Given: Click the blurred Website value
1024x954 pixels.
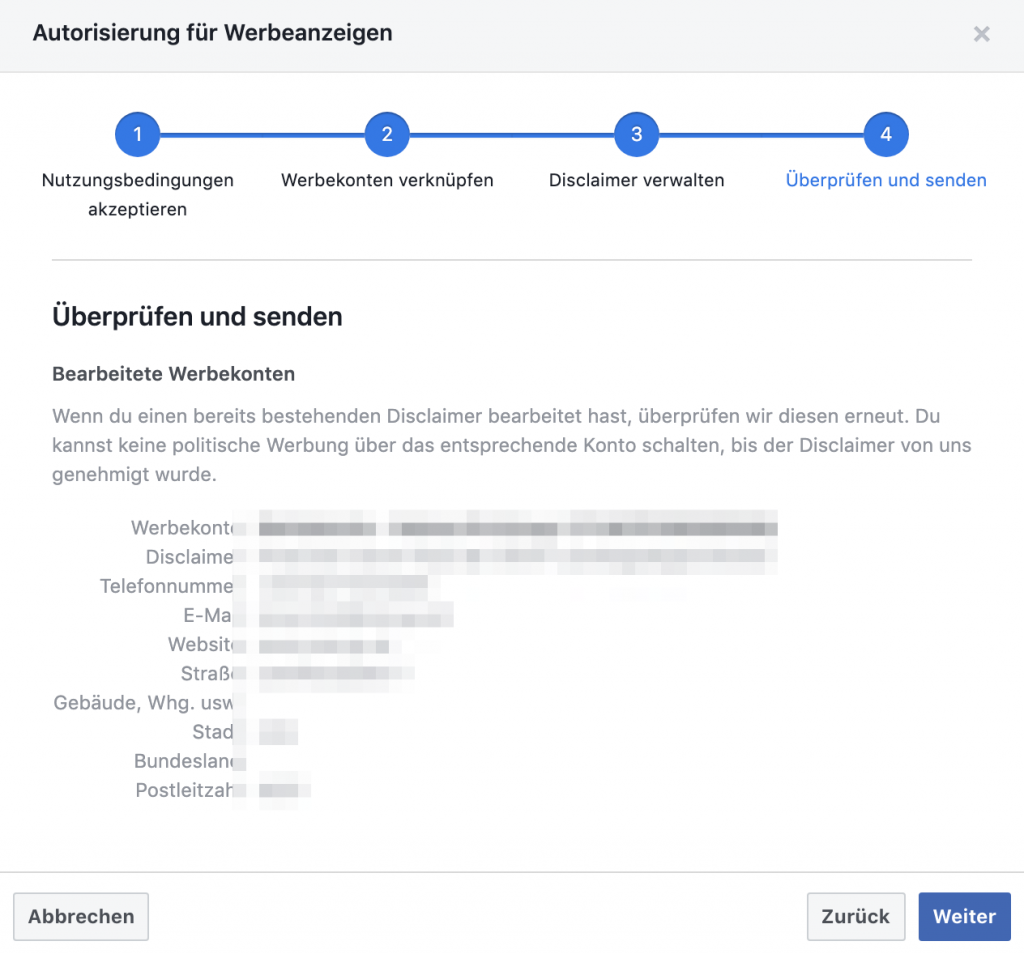Looking at the screenshot, I should pos(323,645).
